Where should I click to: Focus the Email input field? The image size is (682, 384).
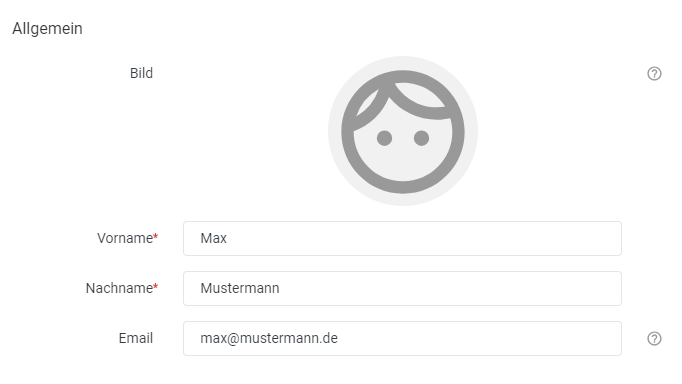pyautogui.click(x=402, y=338)
